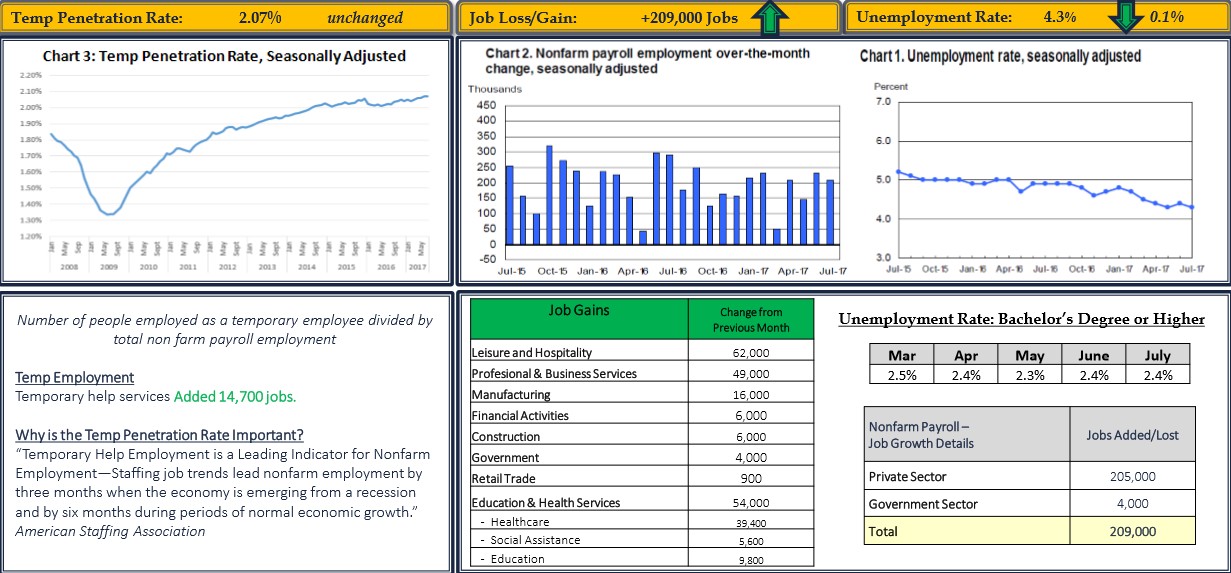Click the Chart 3 Temp Penetration Rate title
Screen dimensions: 1231x573
pyautogui.click(x=224, y=56)
